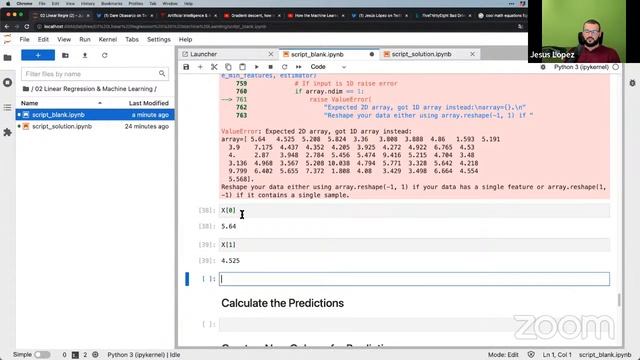This screenshot has height=360, width=640.
Task: Open the Settings menu
Action: (x=159, y=40)
